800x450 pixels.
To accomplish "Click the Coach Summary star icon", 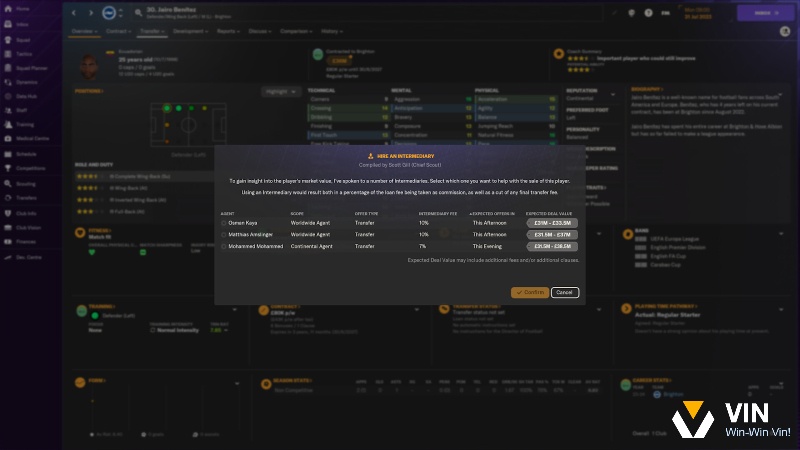I will click(x=559, y=54).
